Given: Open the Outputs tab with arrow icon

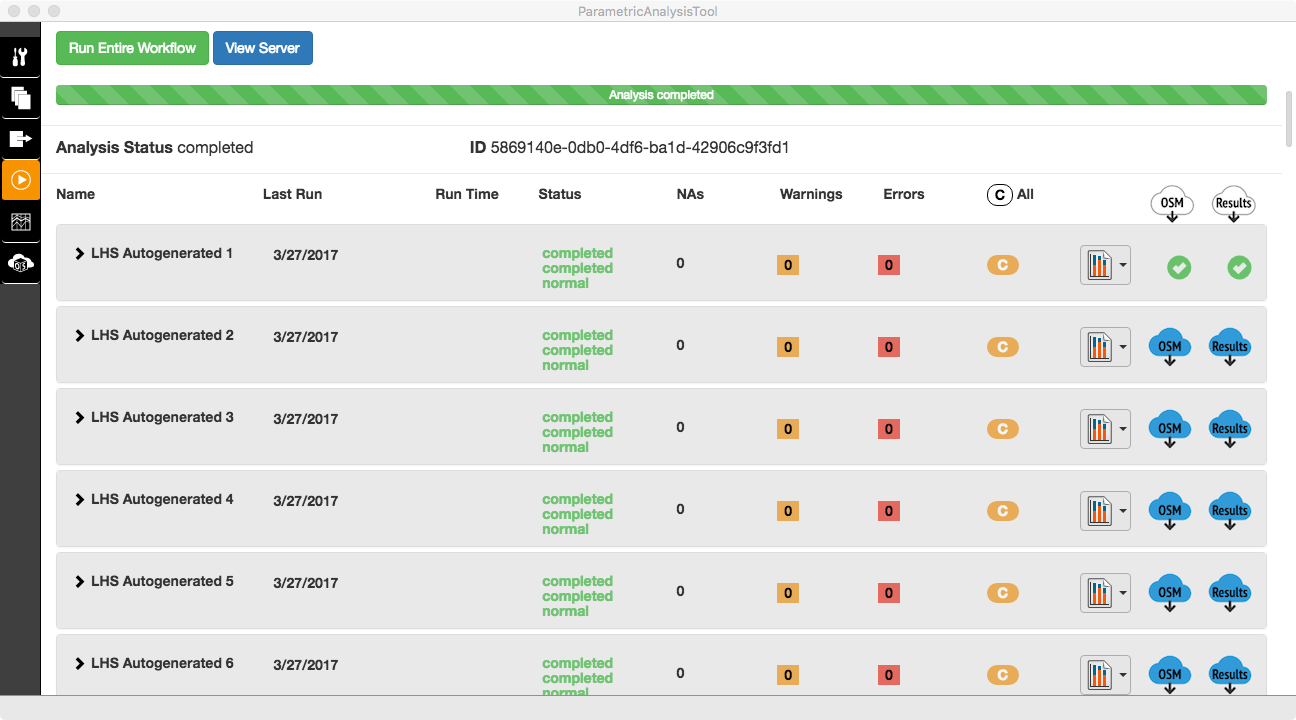Looking at the screenshot, I should [20, 139].
